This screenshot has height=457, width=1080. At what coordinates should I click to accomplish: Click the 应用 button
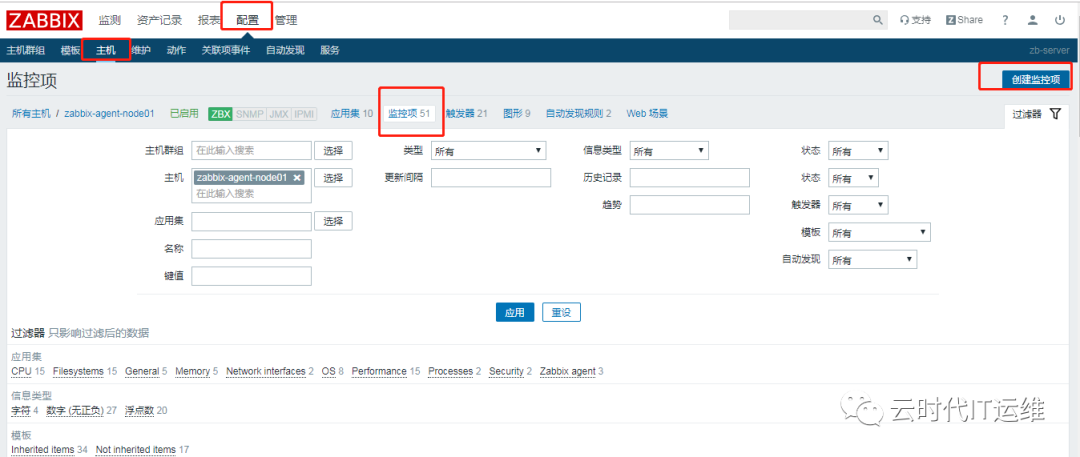[x=515, y=312]
